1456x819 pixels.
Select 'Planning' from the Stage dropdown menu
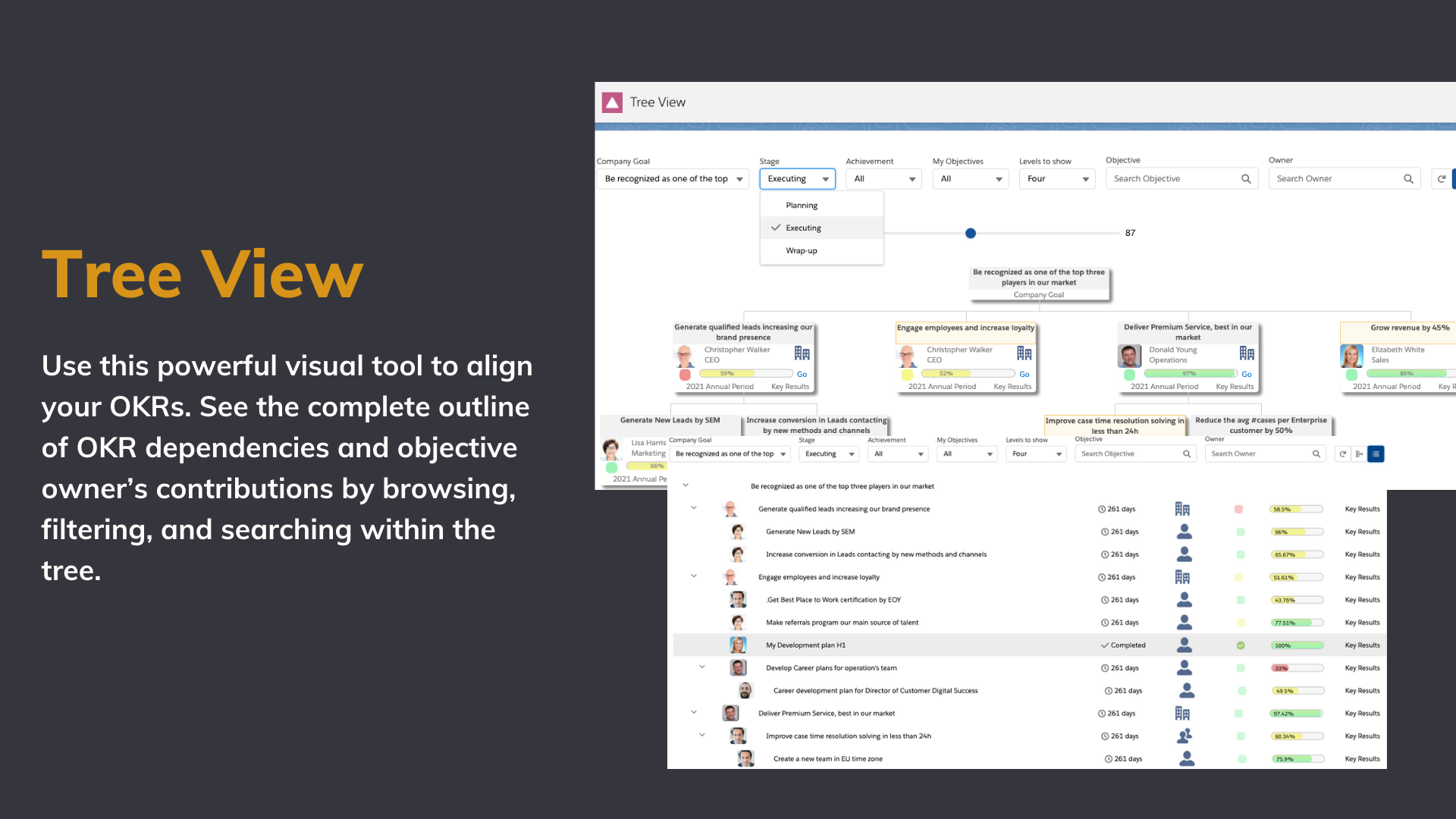pos(801,204)
